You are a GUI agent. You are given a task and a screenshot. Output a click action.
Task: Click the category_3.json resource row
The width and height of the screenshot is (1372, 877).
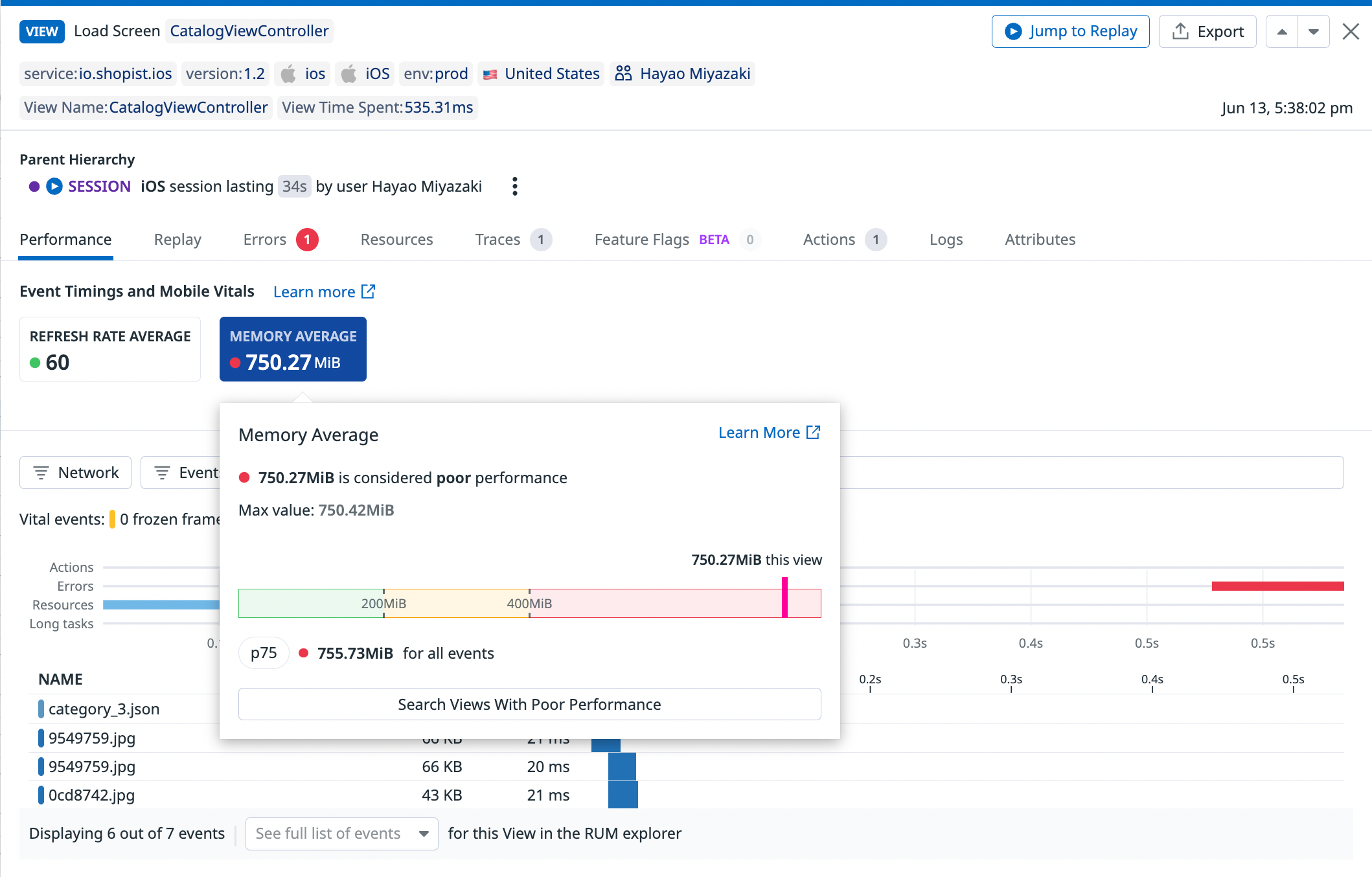pyautogui.click(x=104, y=709)
